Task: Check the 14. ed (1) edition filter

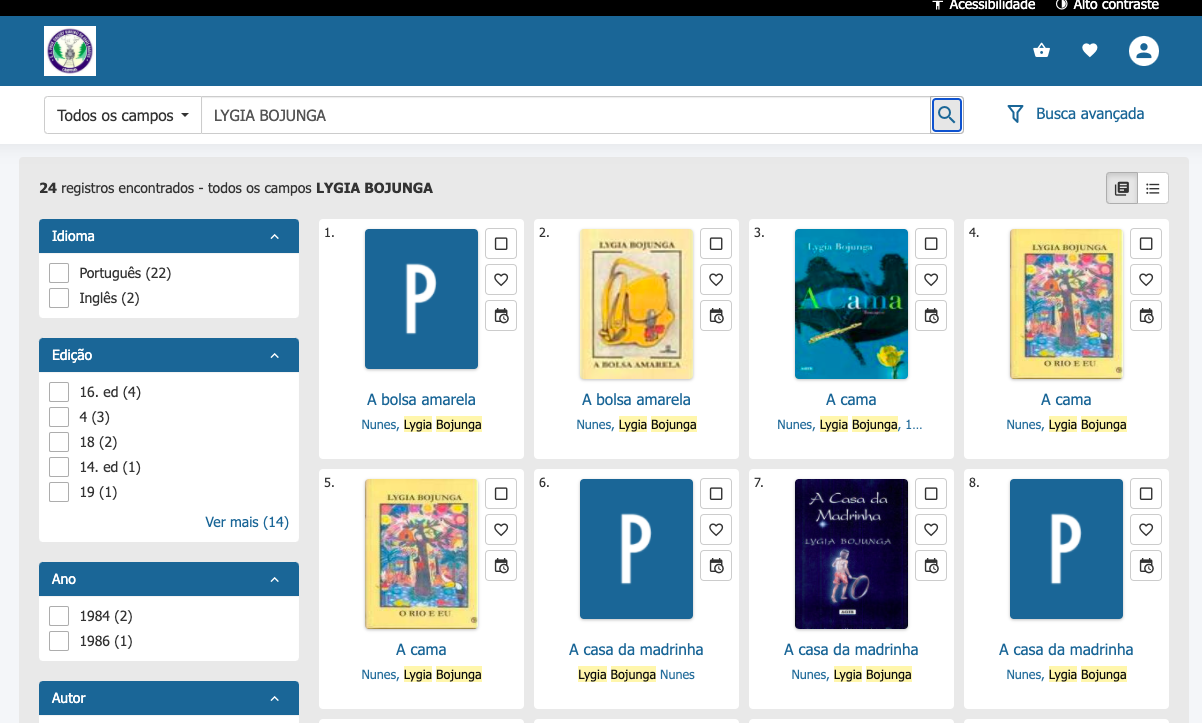Action: pyautogui.click(x=59, y=467)
